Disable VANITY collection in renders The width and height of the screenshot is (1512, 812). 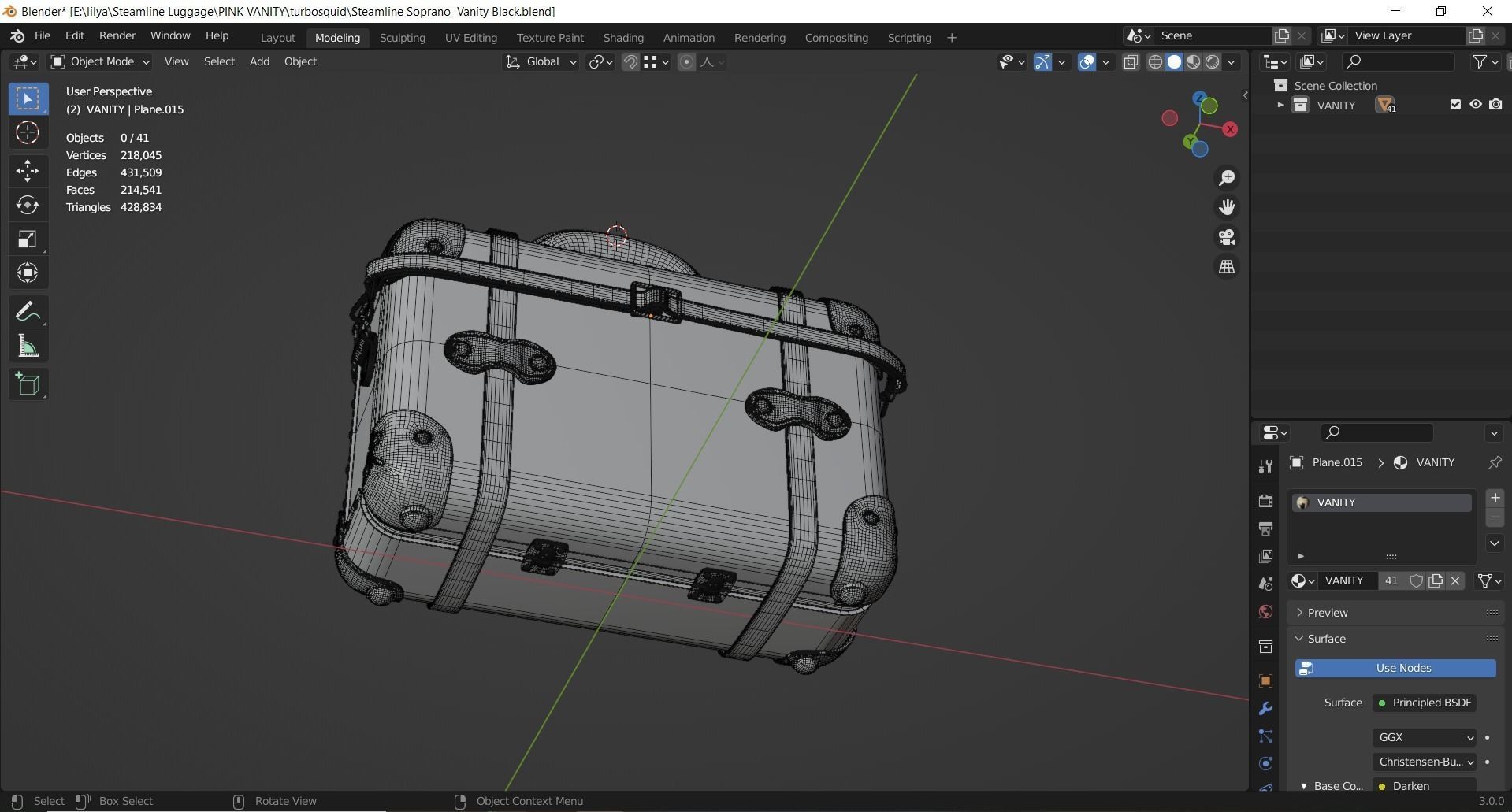tap(1495, 105)
